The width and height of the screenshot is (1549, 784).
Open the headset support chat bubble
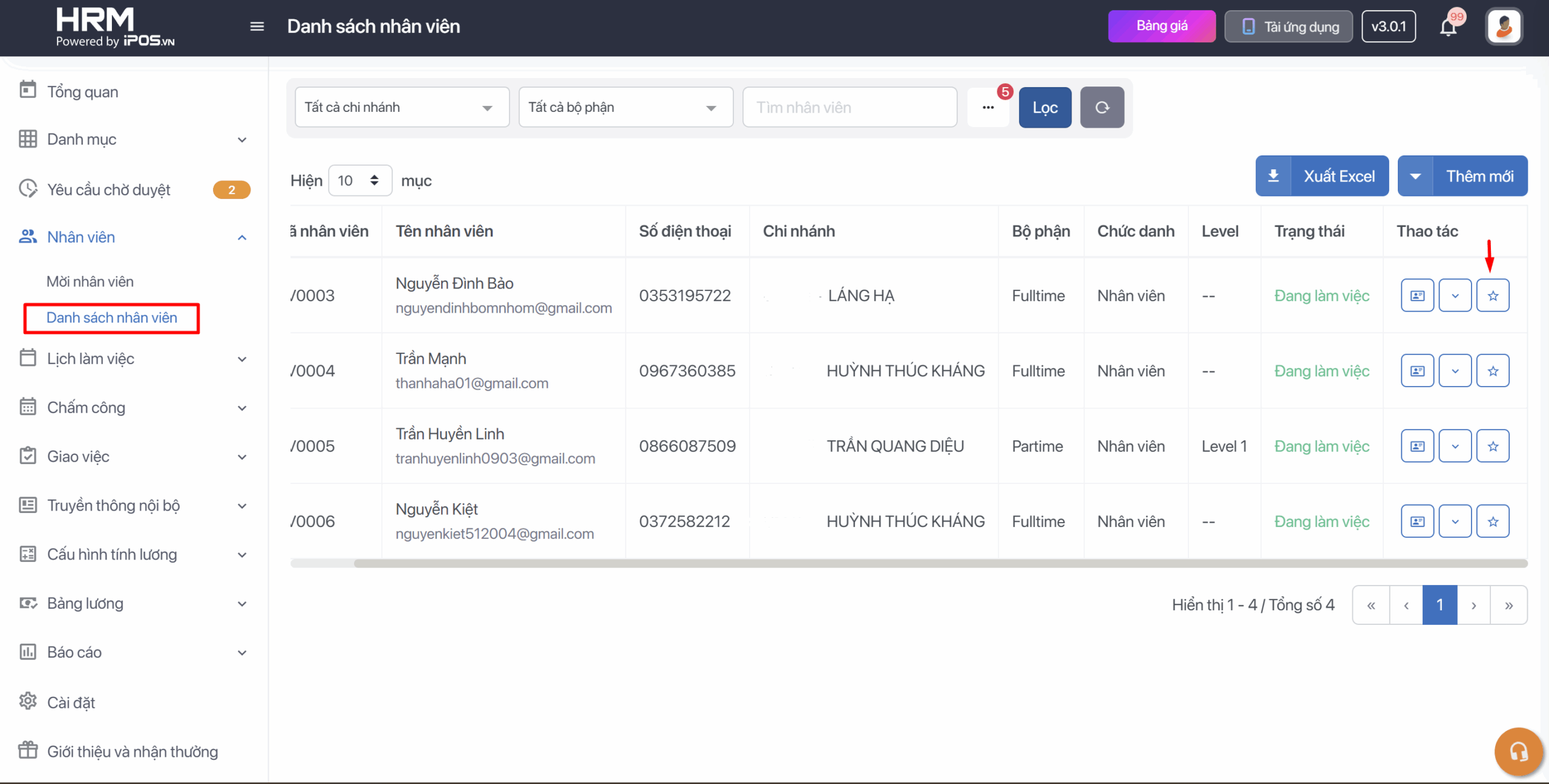tap(1518, 752)
